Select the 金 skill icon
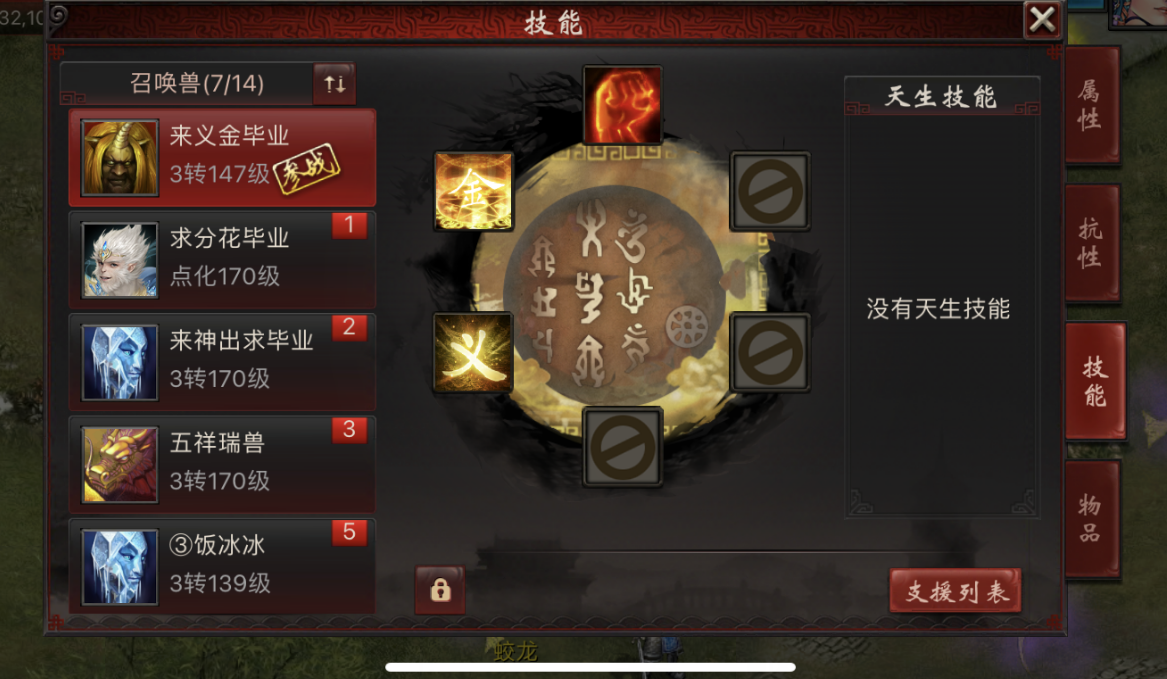The height and width of the screenshot is (679, 1167). [x=473, y=191]
